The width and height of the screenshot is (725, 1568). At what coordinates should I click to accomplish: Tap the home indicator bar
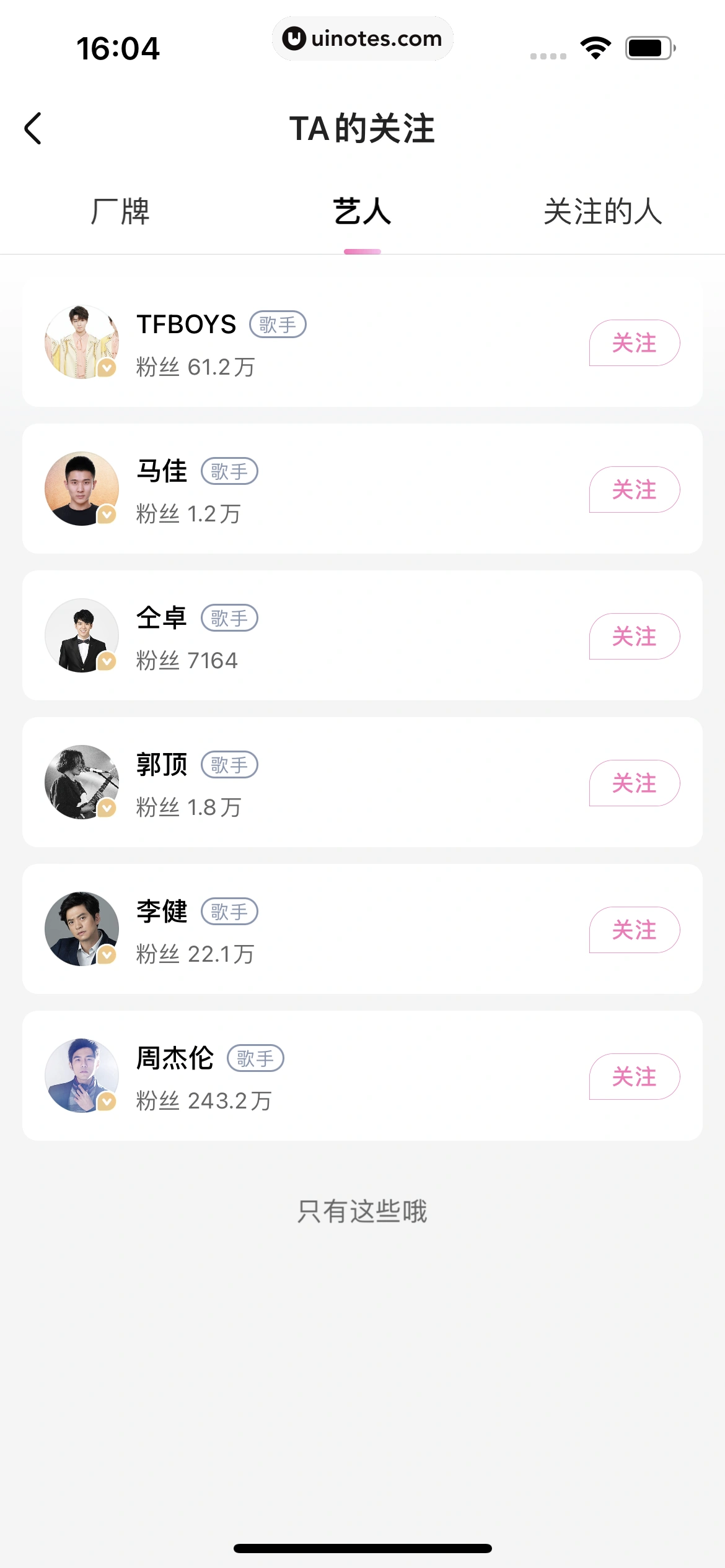(362, 1548)
